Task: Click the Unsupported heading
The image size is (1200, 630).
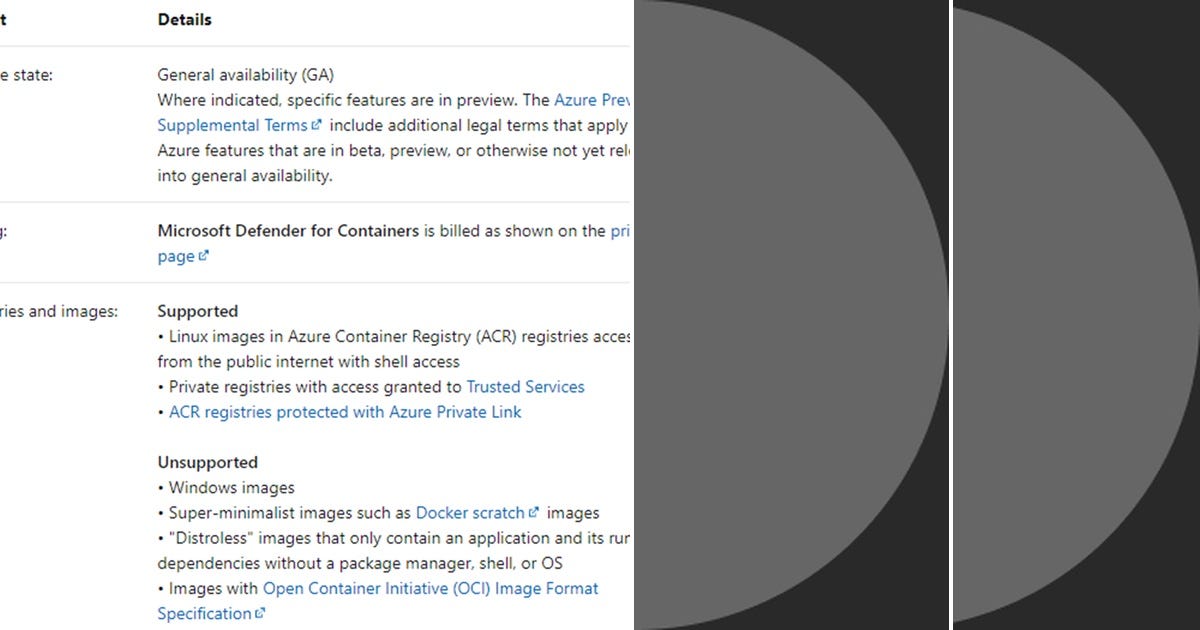Action: tap(207, 462)
